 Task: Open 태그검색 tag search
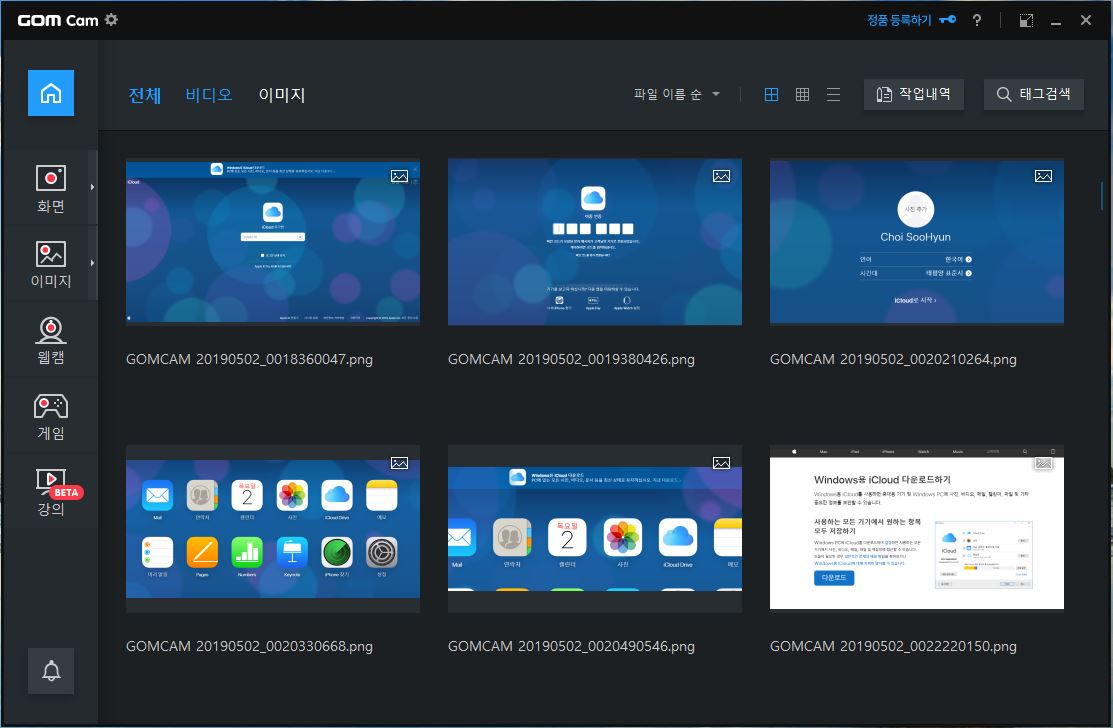click(x=1034, y=94)
